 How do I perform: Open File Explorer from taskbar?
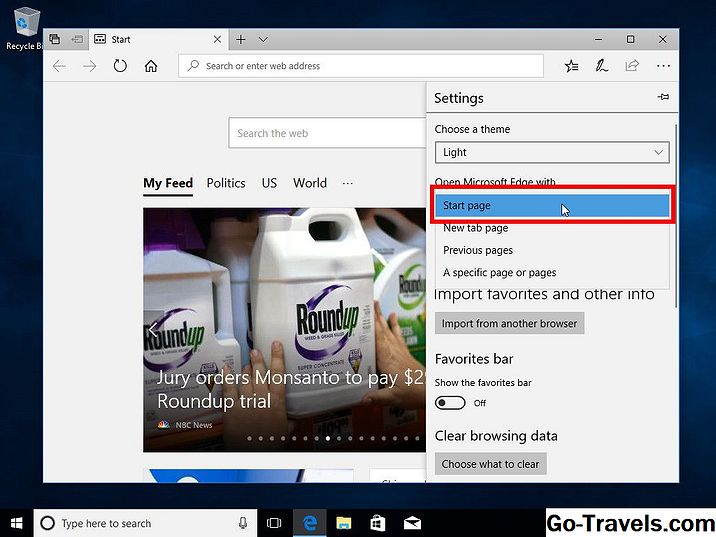[343, 523]
